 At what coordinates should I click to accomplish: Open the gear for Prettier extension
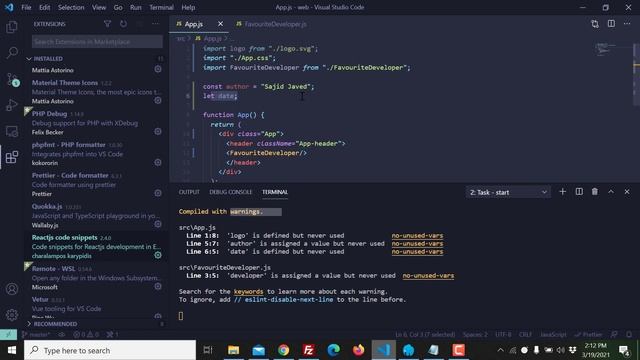pyautogui.click(x=158, y=193)
